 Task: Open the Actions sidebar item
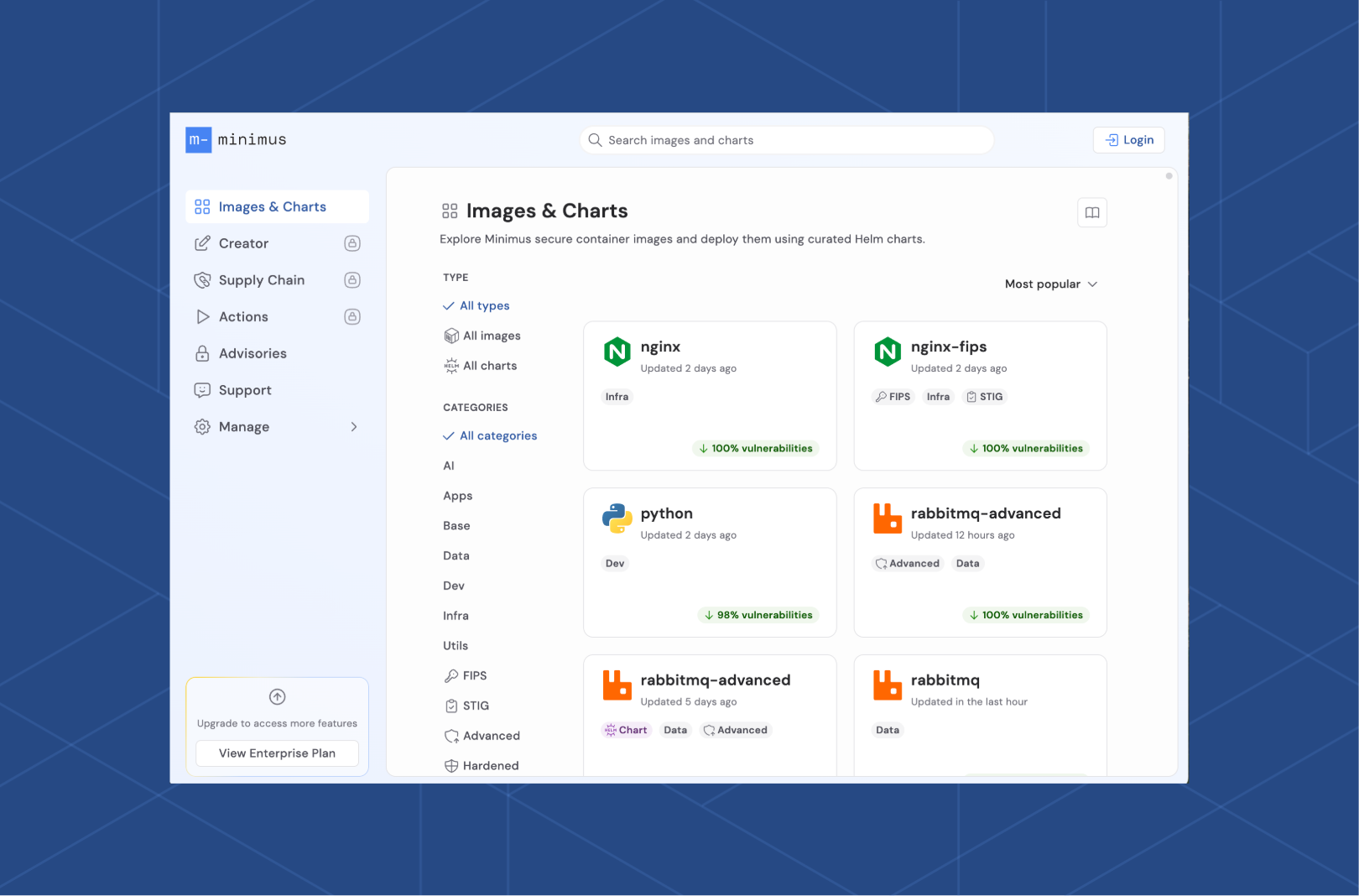(277, 316)
